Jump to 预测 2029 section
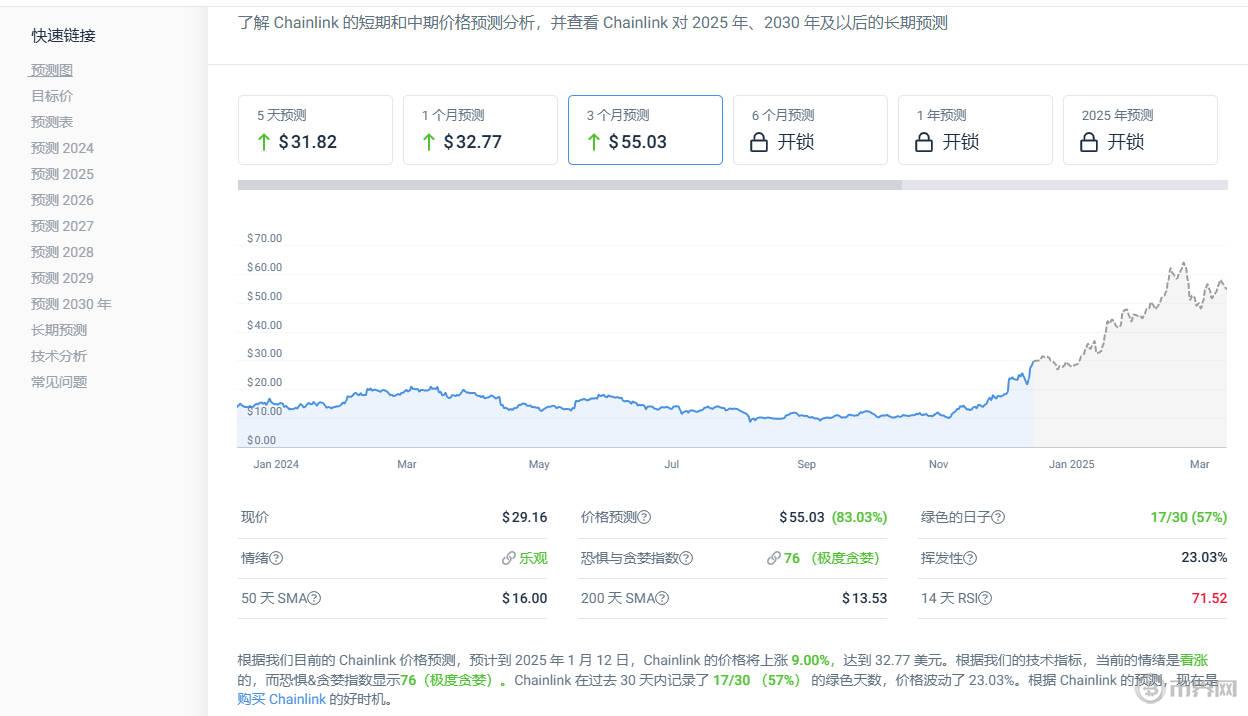 coord(62,278)
